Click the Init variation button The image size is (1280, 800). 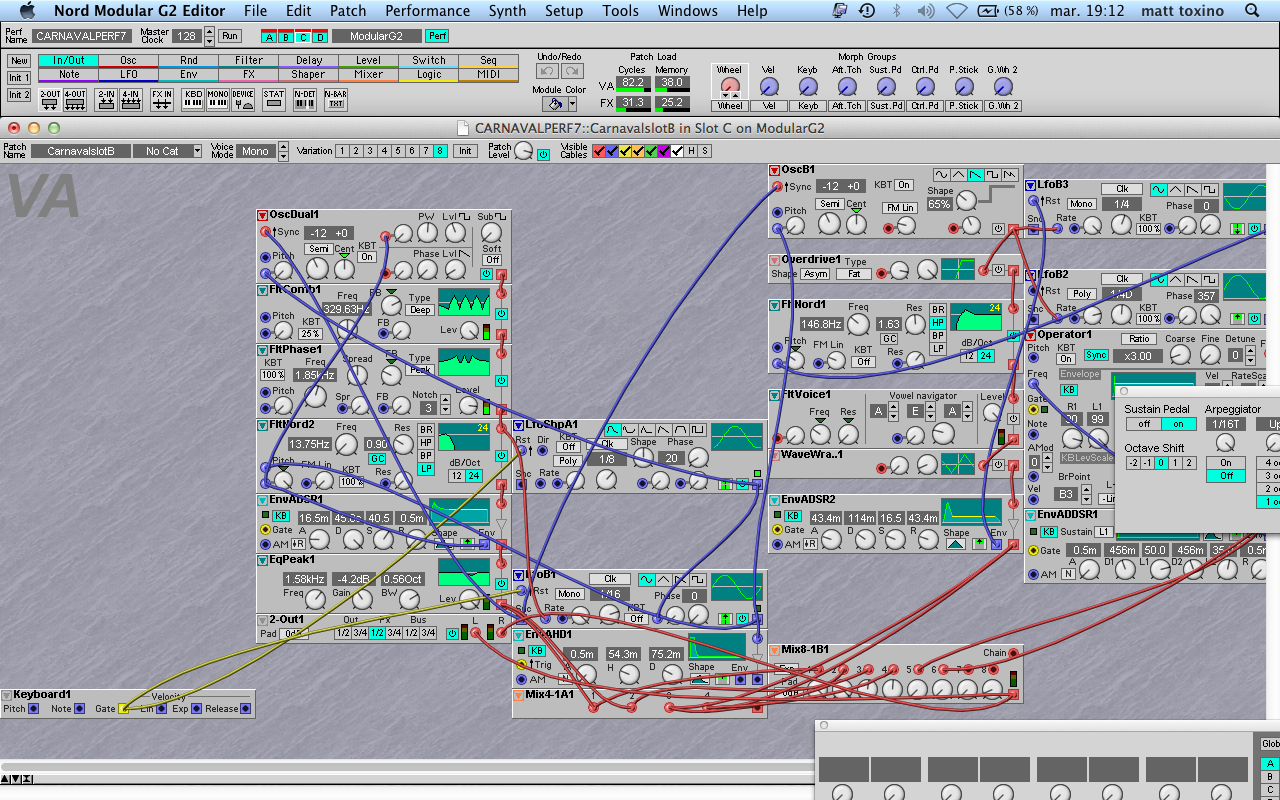(x=464, y=151)
